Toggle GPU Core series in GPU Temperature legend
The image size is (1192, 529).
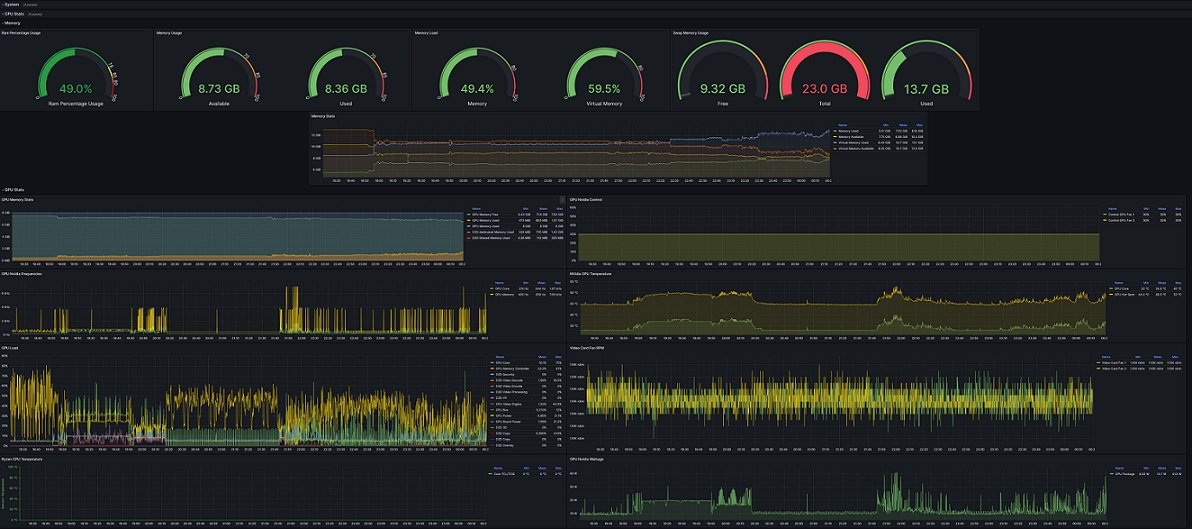(x=1122, y=289)
